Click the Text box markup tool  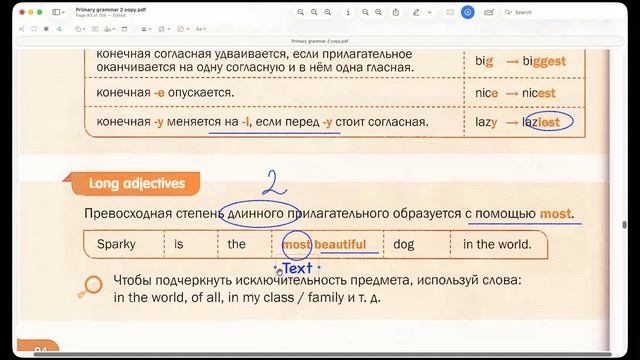[x=95, y=29]
